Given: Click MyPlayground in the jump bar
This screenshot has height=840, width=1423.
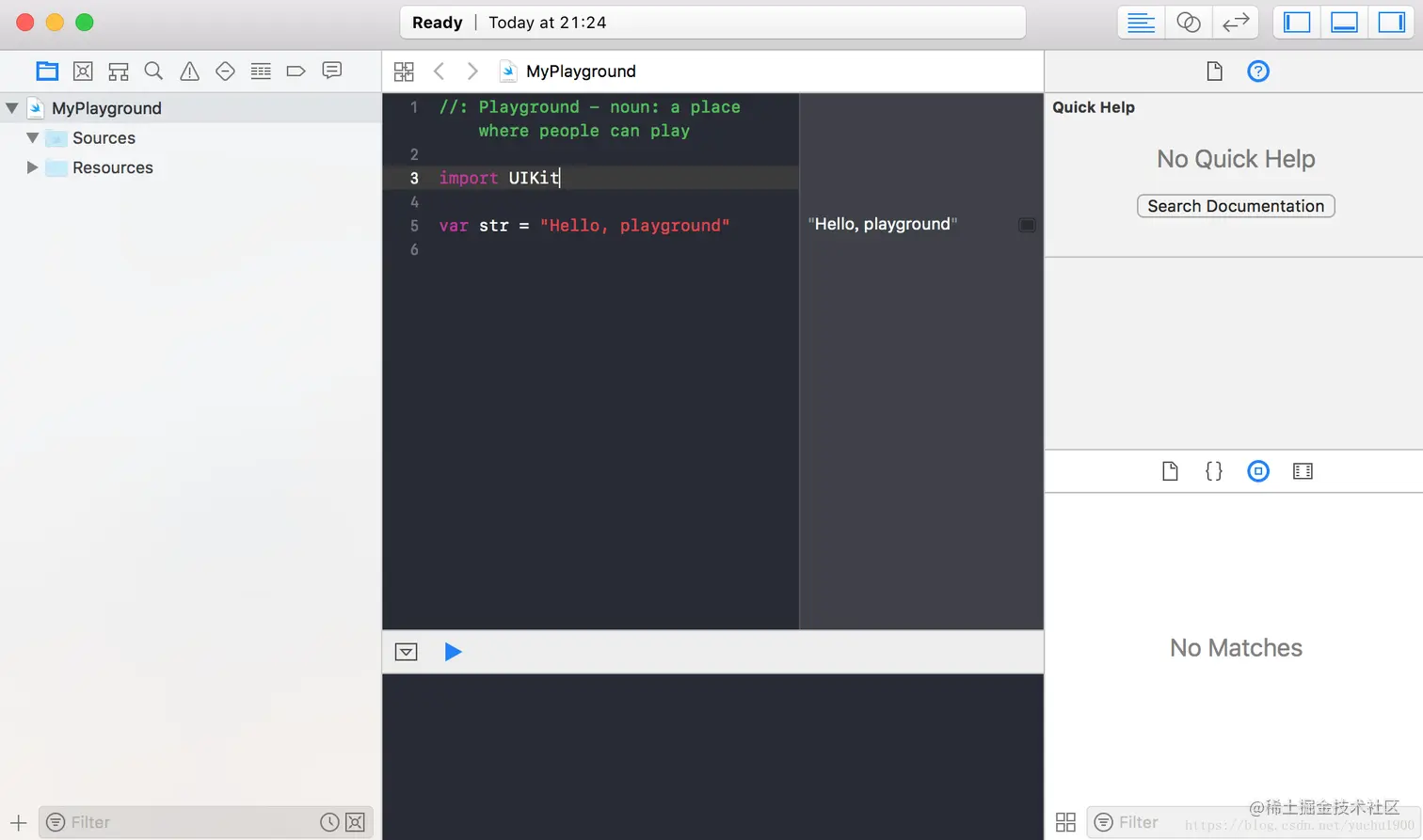Looking at the screenshot, I should [581, 71].
